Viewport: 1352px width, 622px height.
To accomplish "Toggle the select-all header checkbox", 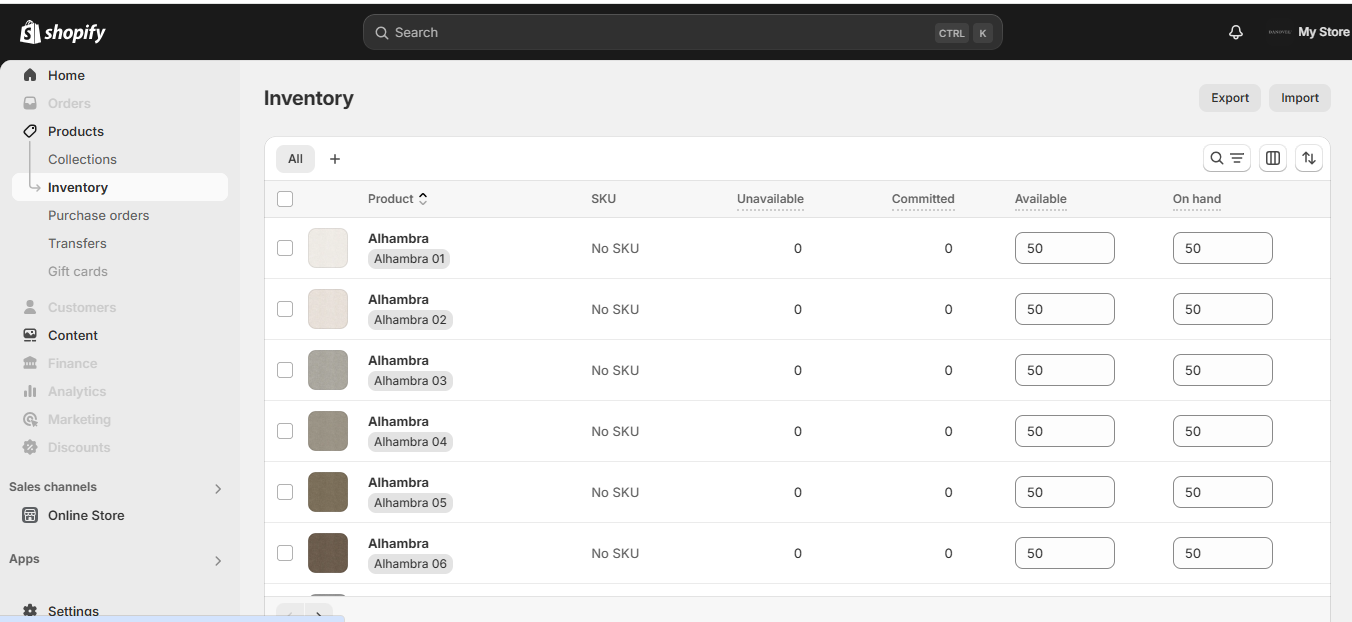I will click(285, 199).
